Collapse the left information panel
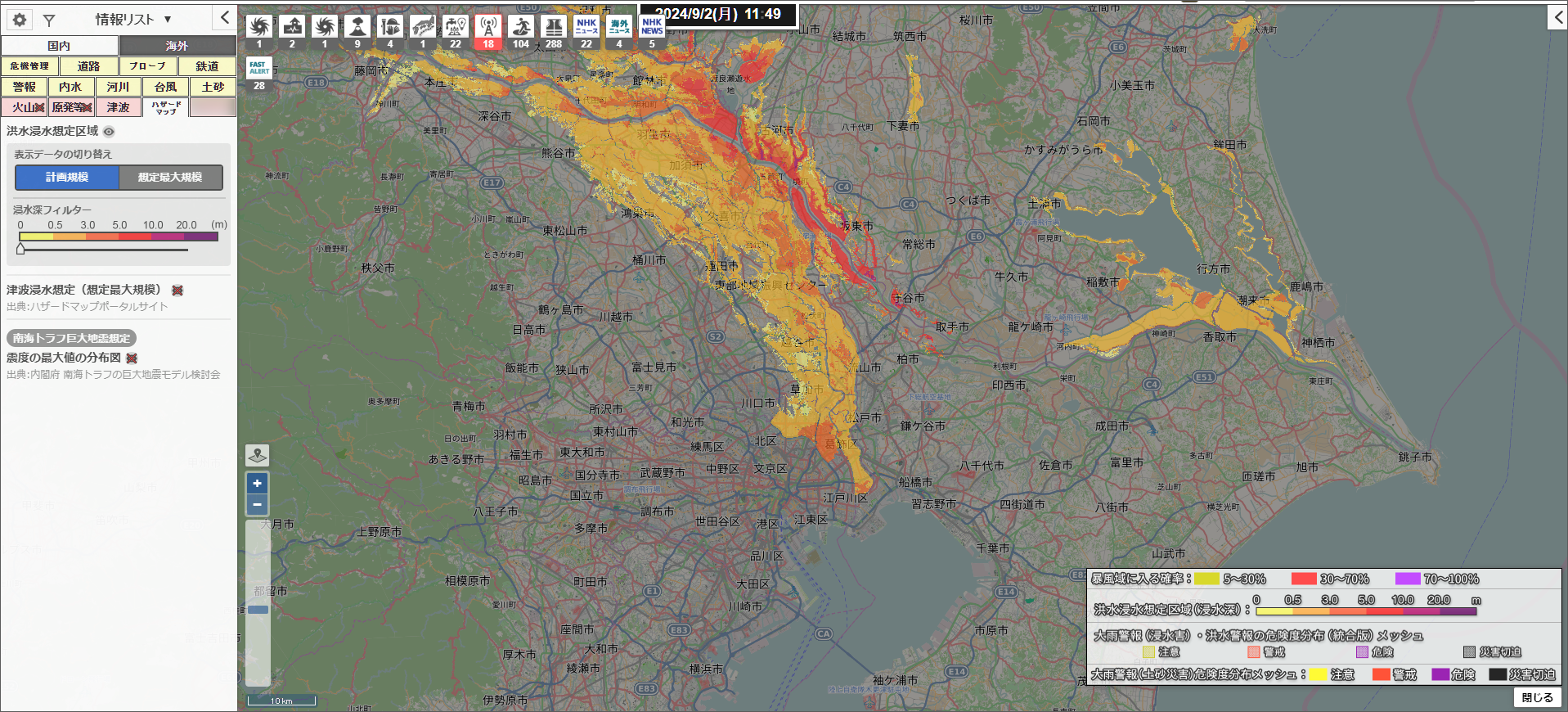The width and height of the screenshot is (1568, 712). tap(225, 18)
